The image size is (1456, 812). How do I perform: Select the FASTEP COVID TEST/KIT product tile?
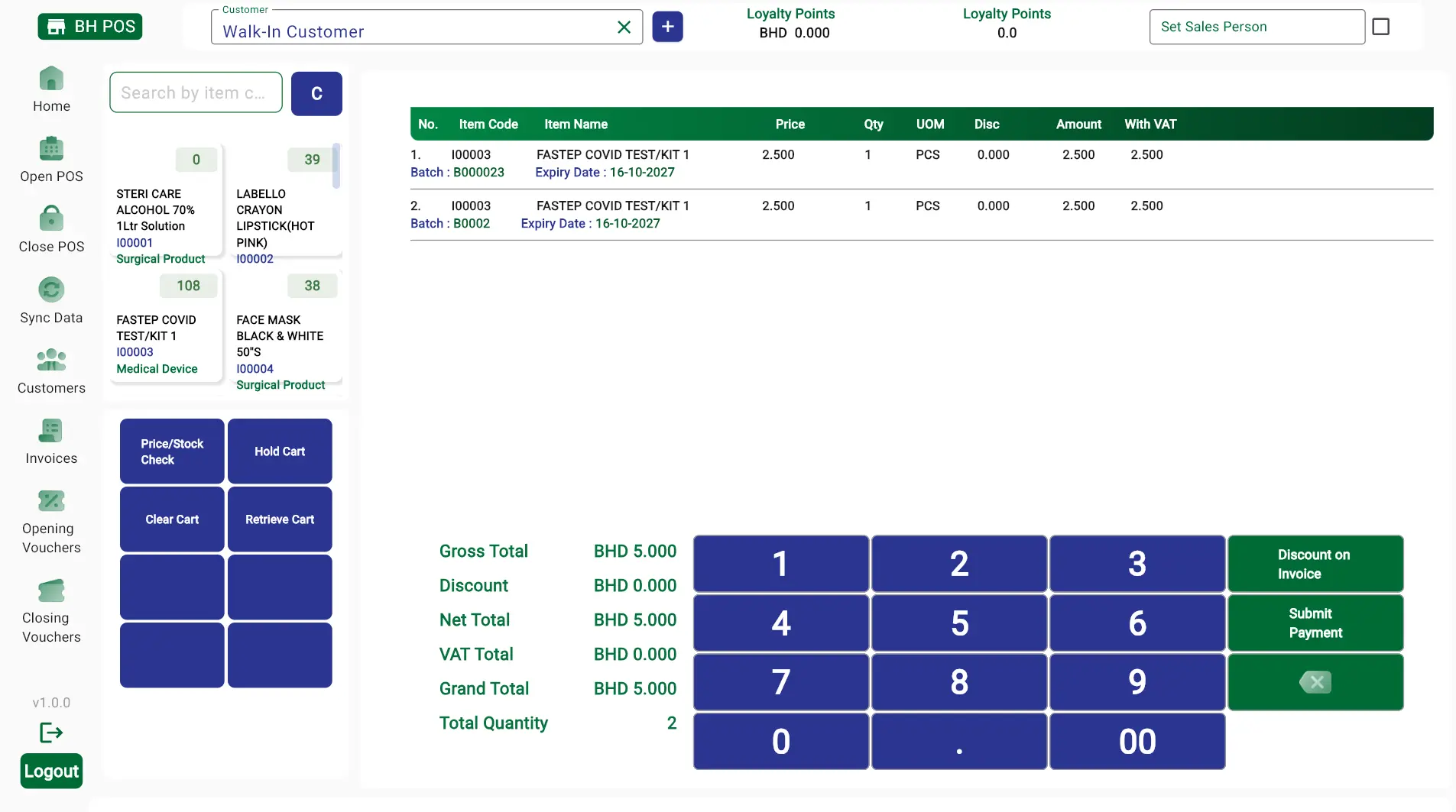(x=167, y=327)
